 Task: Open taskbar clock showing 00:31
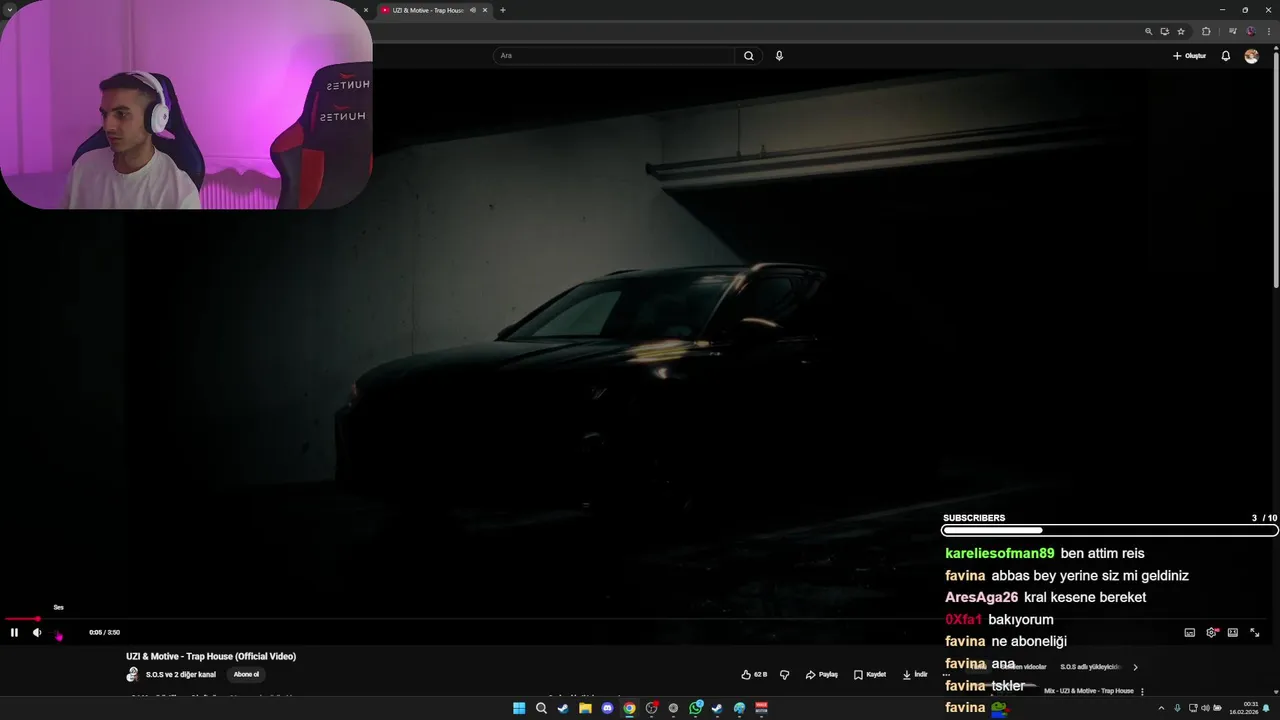(x=1244, y=708)
